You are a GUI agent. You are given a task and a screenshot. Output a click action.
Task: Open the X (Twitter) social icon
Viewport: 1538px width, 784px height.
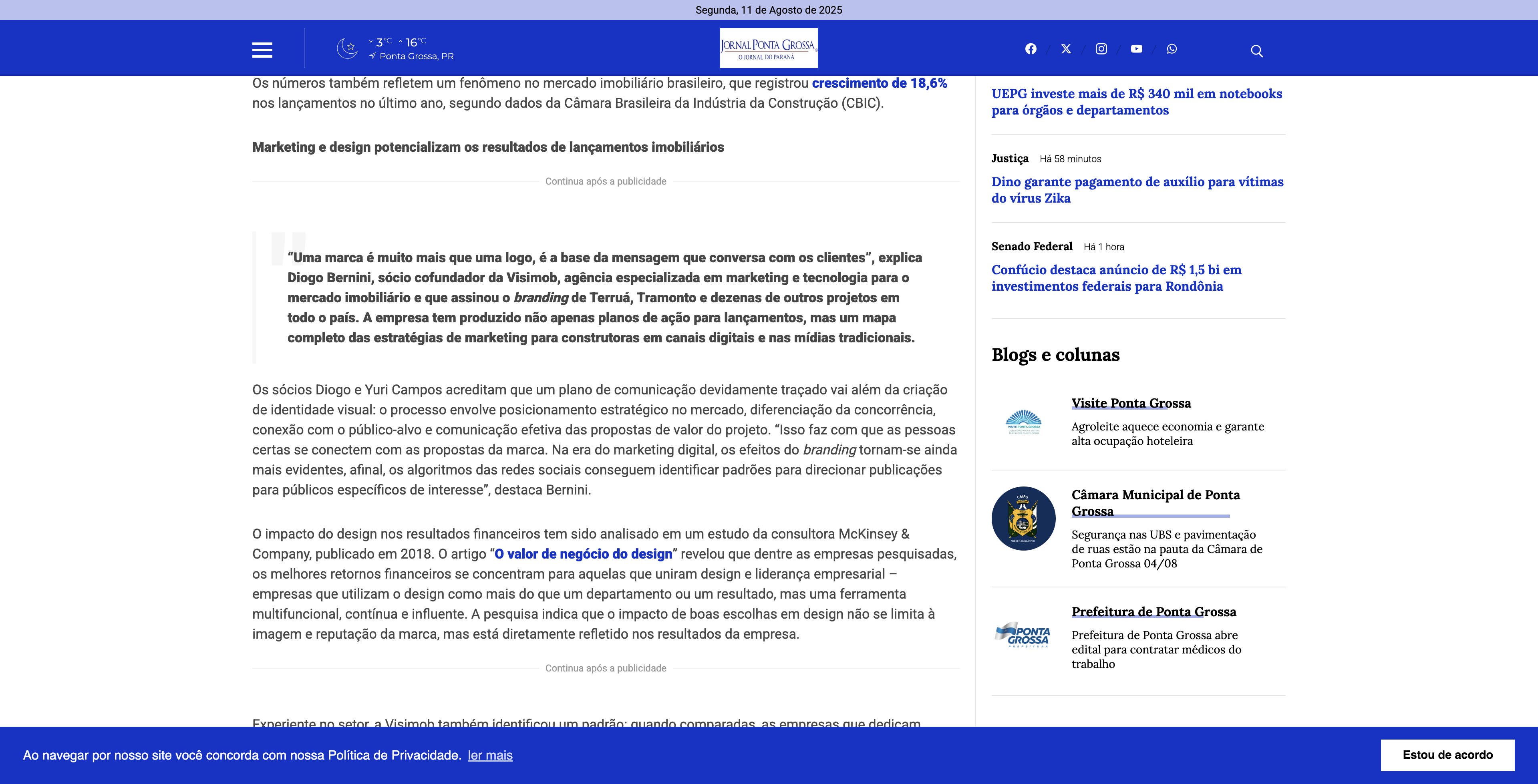(1066, 49)
